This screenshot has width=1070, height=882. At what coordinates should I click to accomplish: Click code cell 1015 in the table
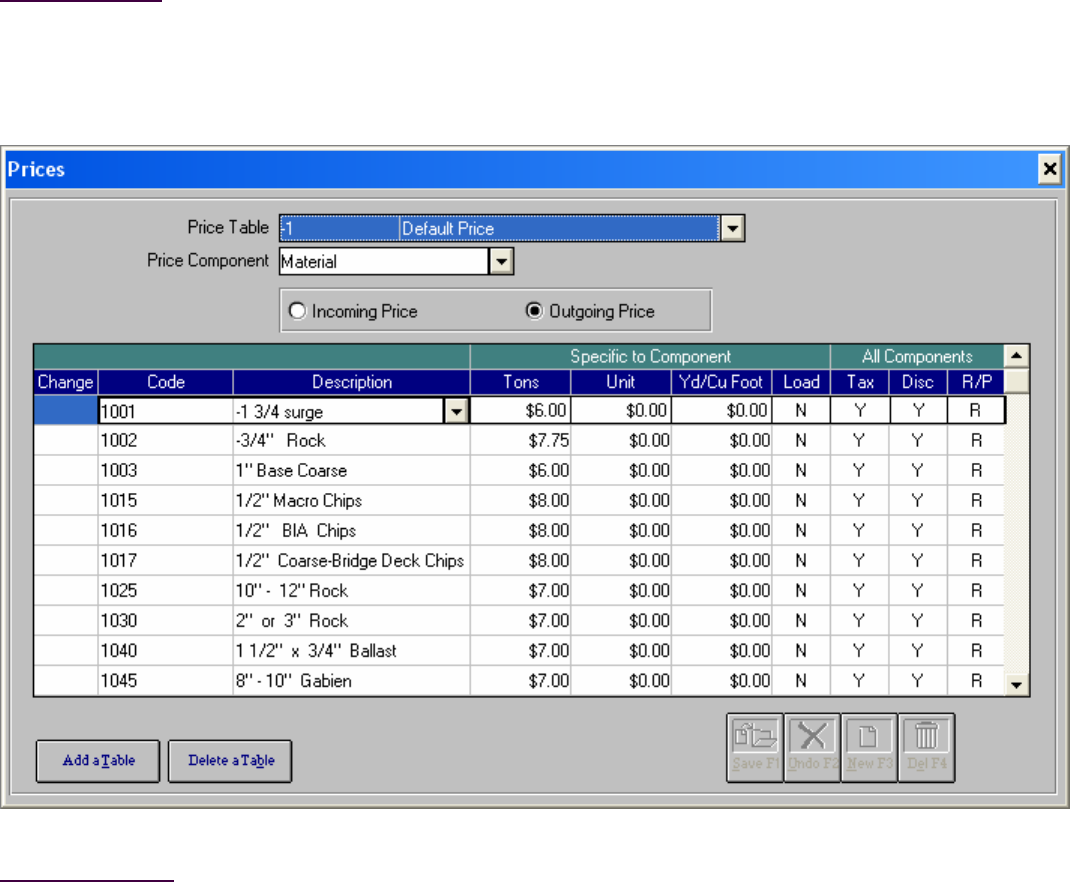coord(165,501)
